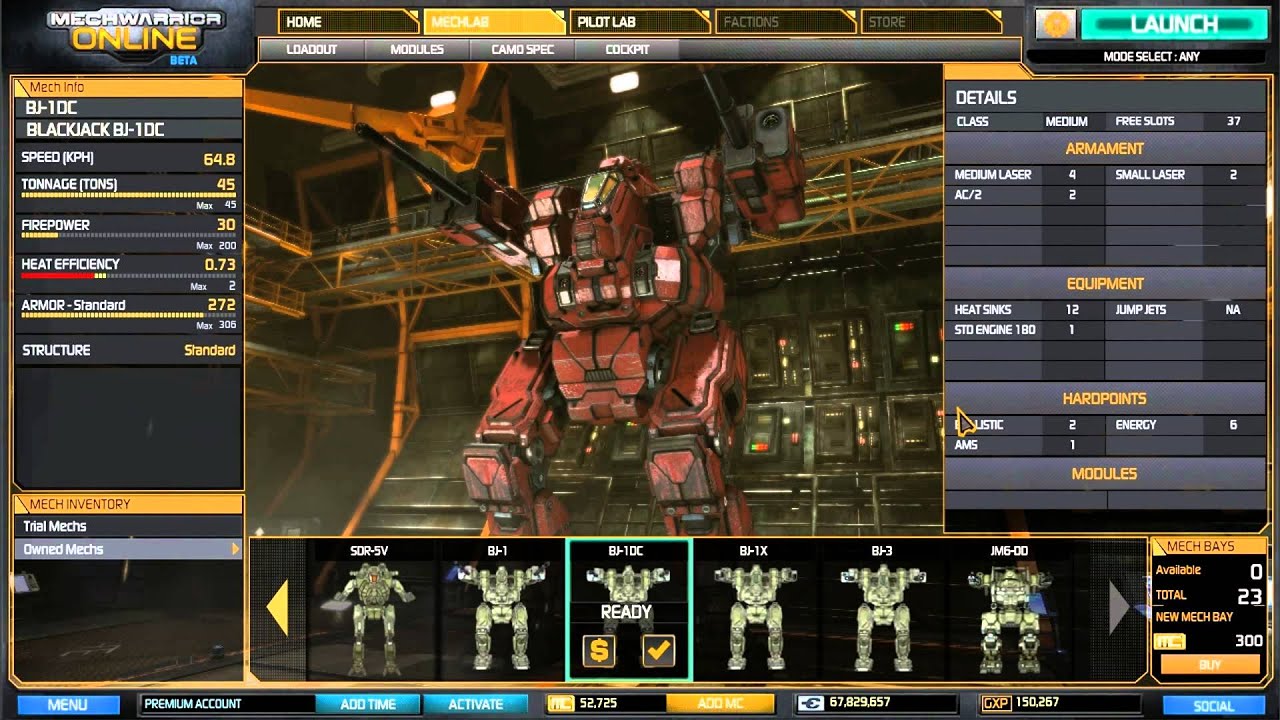The width and height of the screenshot is (1280, 720).
Task: Click the Social button
Action: 1213,706
